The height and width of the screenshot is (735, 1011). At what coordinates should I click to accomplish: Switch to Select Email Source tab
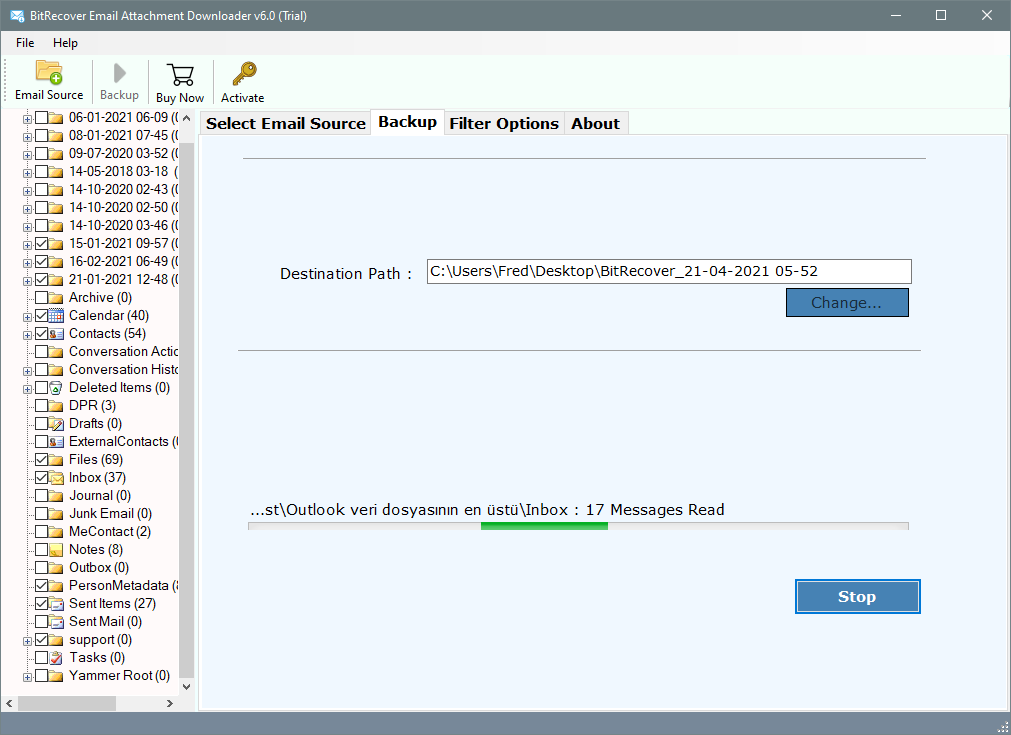(x=286, y=123)
